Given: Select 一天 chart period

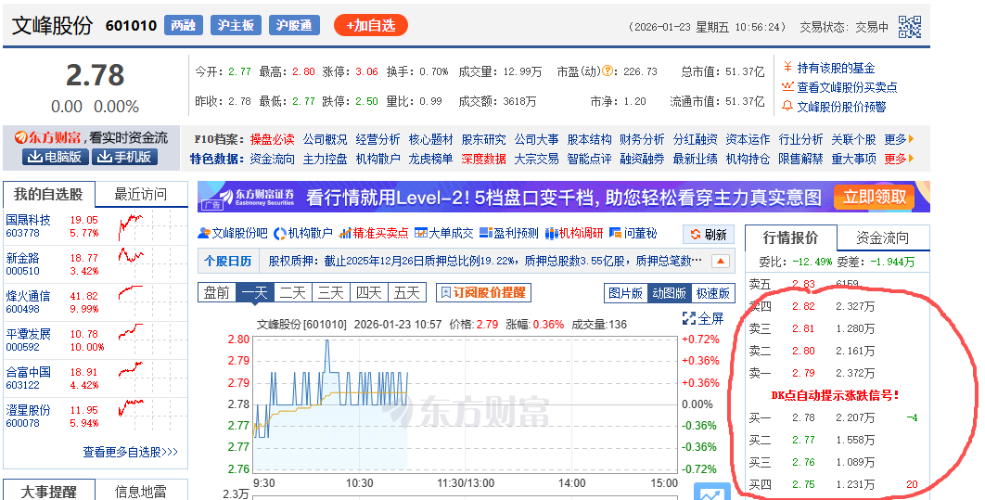Looking at the screenshot, I should pyautogui.click(x=255, y=293).
